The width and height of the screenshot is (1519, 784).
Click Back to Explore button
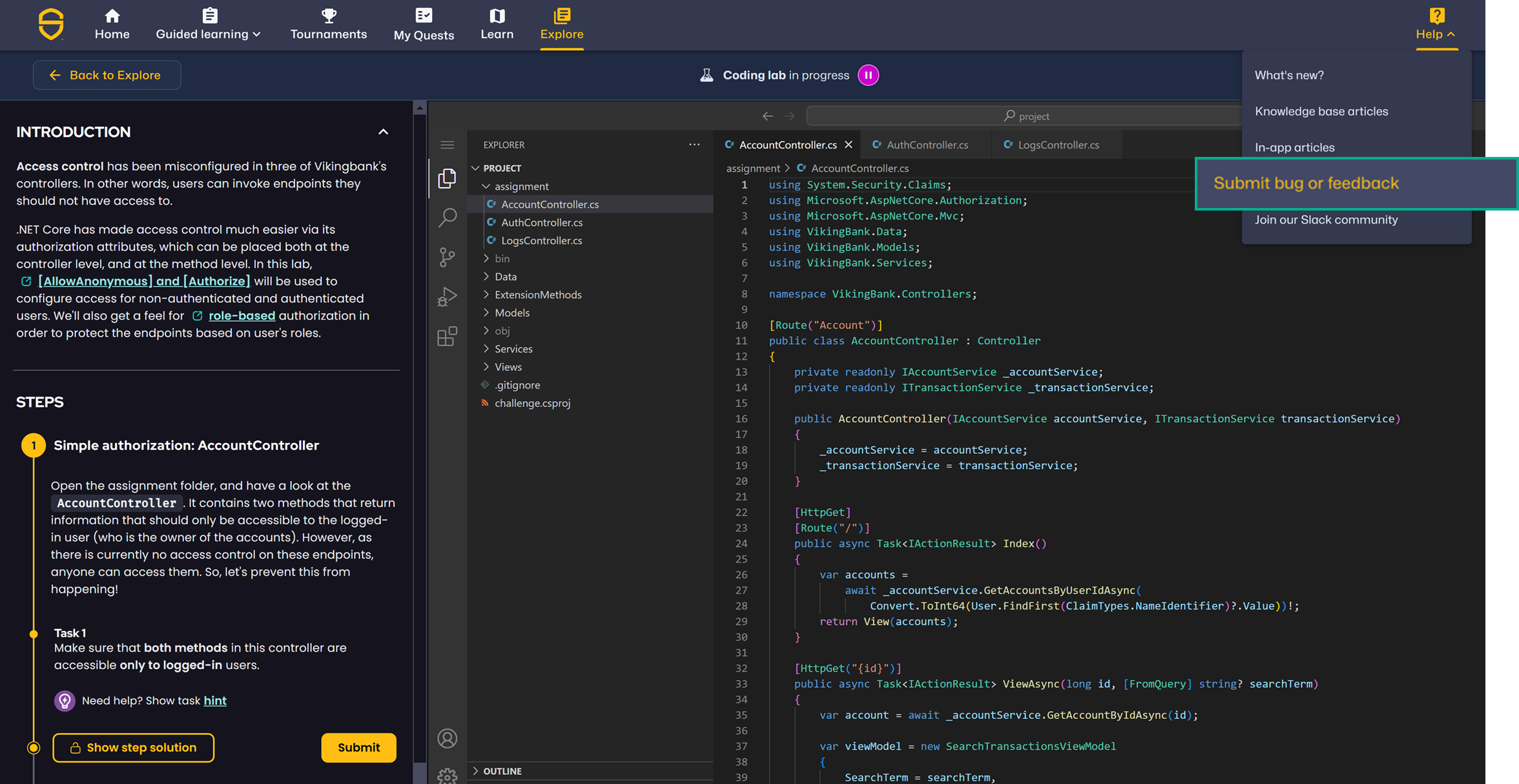click(107, 75)
